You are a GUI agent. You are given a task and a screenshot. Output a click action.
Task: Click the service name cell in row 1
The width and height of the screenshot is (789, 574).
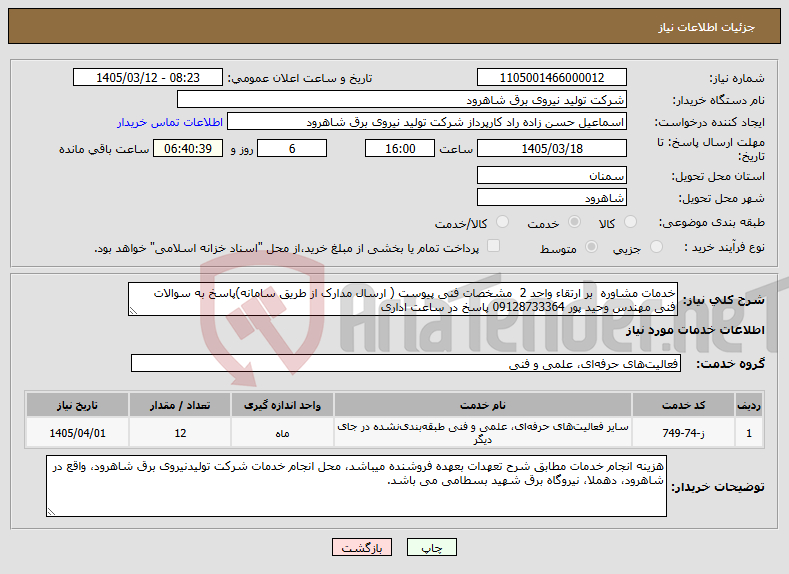click(483, 433)
